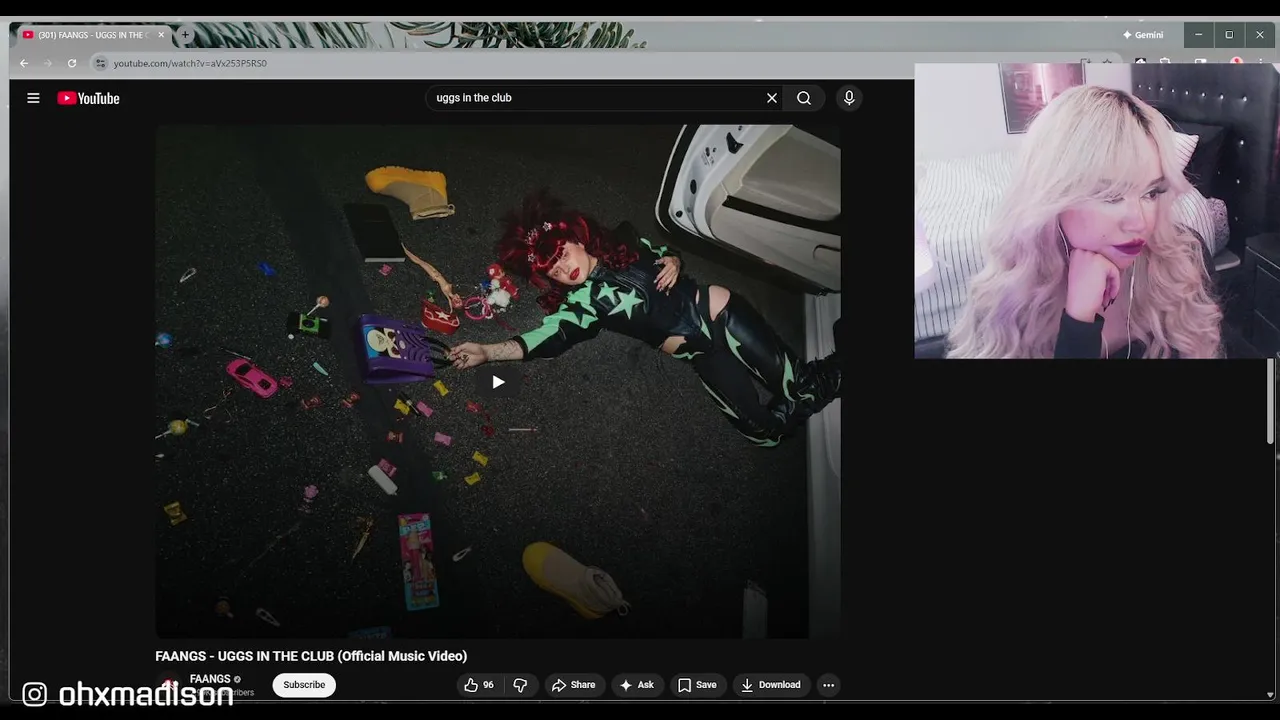The height and width of the screenshot is (720, 1280).
Task: Focus the youtube.com address bar URL
Action: pos(190,63)
